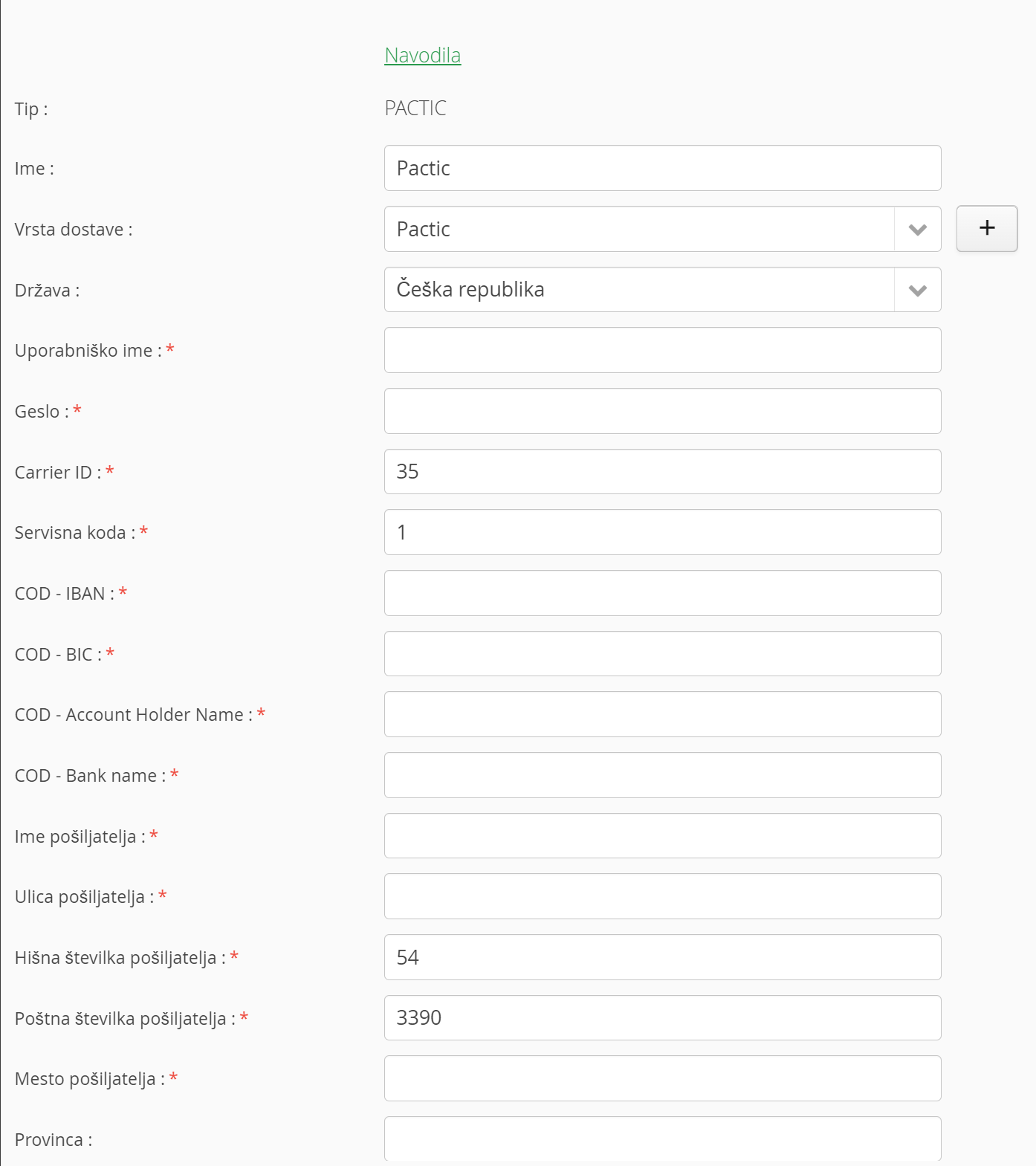The width and height of the screenshot is (1036, 1166).
Task: Click the Provinca input field
Action: 662,1139
